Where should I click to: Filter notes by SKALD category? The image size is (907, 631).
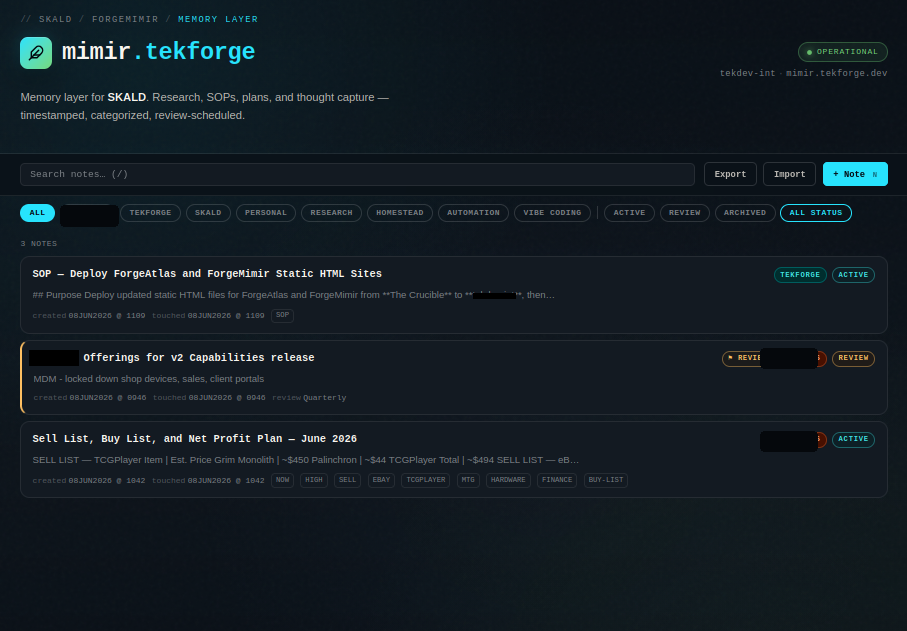(208, 213)
